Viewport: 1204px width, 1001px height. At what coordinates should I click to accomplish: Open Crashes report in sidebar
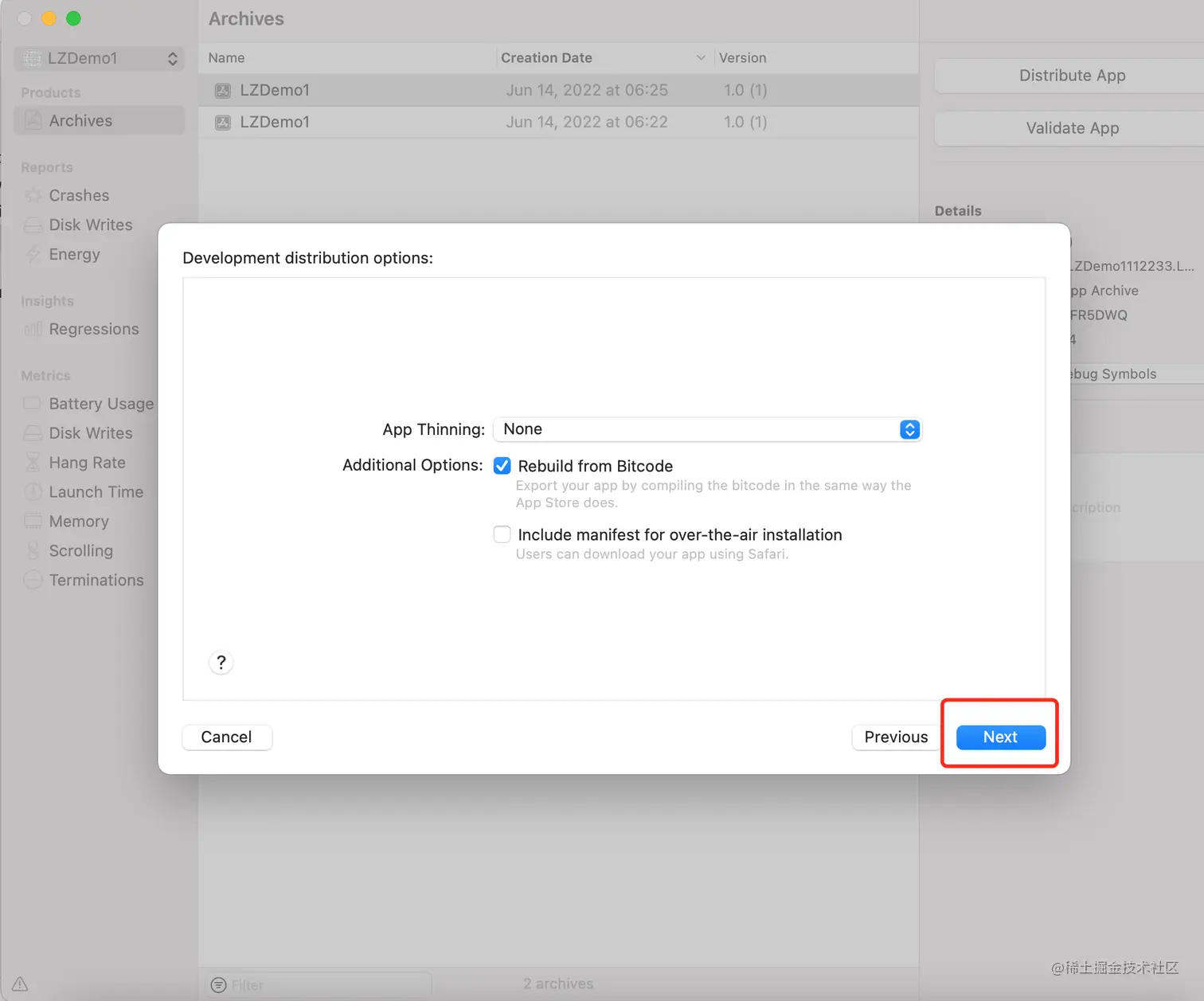pyautogui.click(x=79, y=195)
